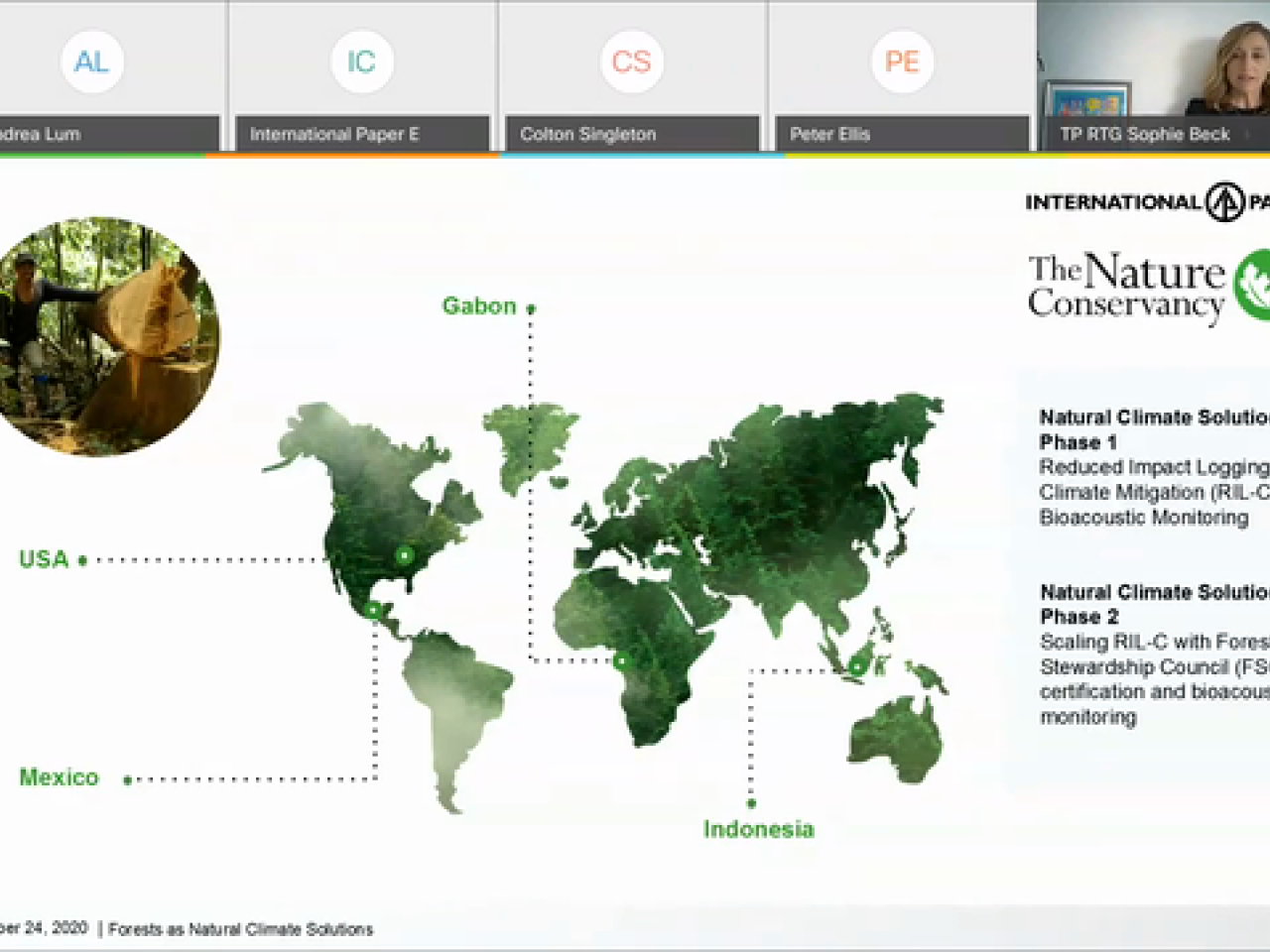Viewport: 1270px width, 952px height.
Task: Click TP RTG Sophie Beck name label
Action: pyautogui.click(x=1144, y=134)
